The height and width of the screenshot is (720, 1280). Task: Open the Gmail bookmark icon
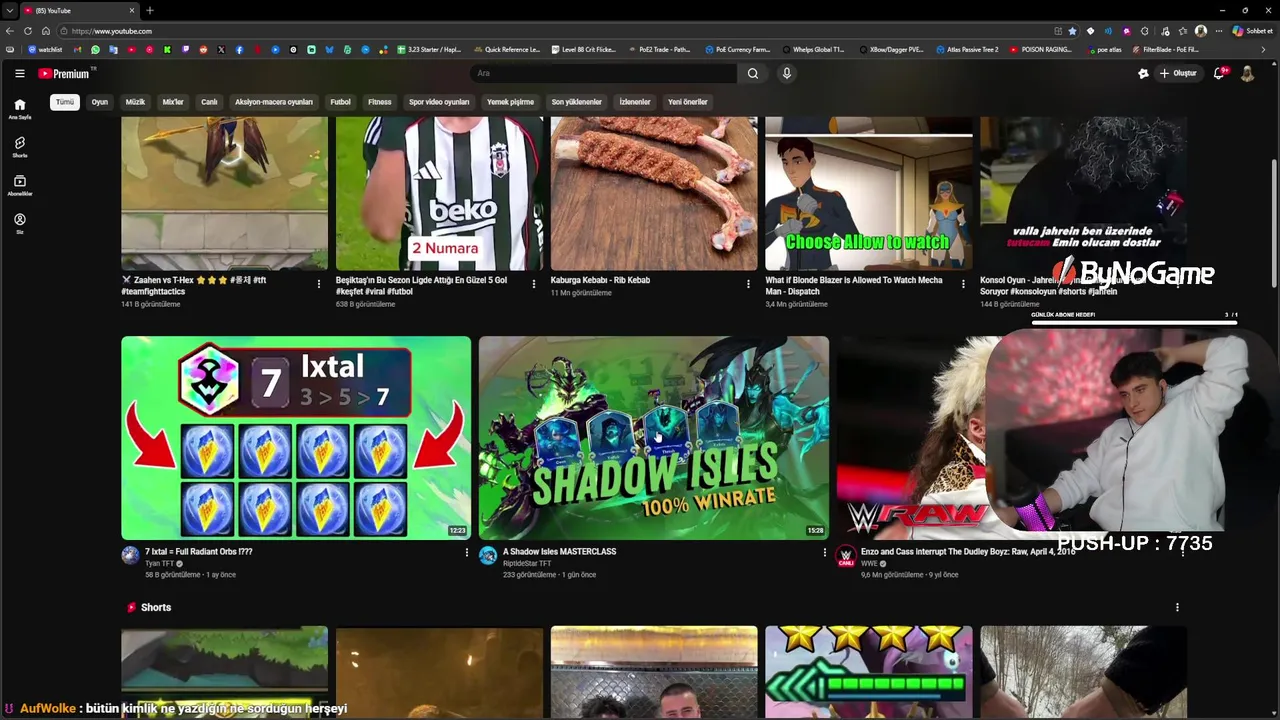click(x=77, y=49)
